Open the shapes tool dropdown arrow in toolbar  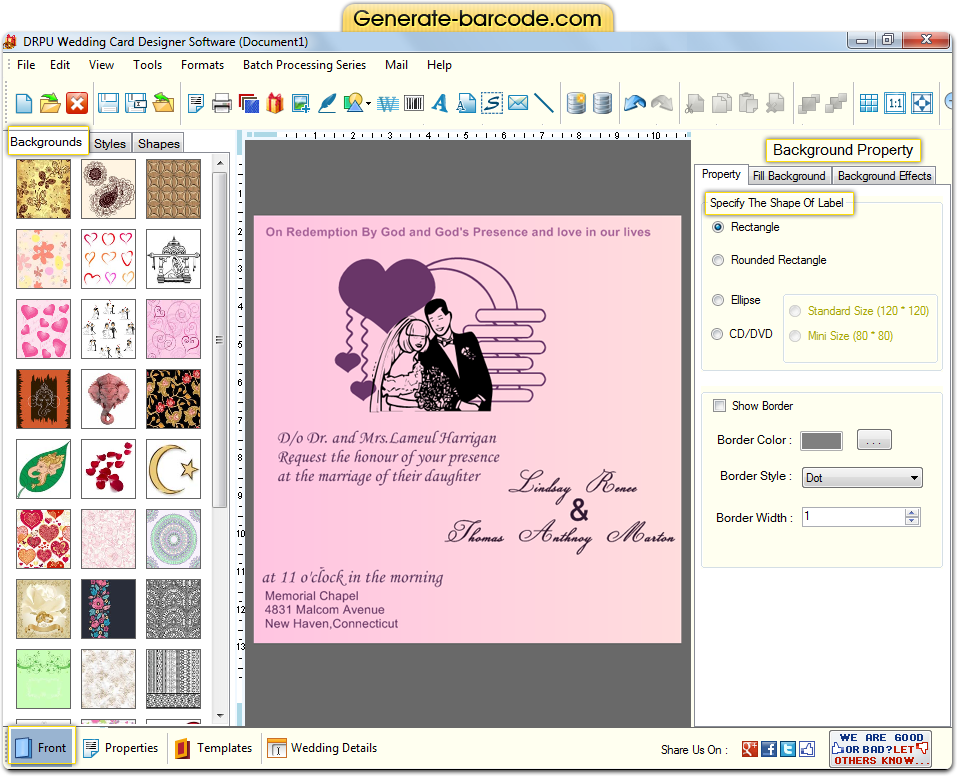coord(368,104)
